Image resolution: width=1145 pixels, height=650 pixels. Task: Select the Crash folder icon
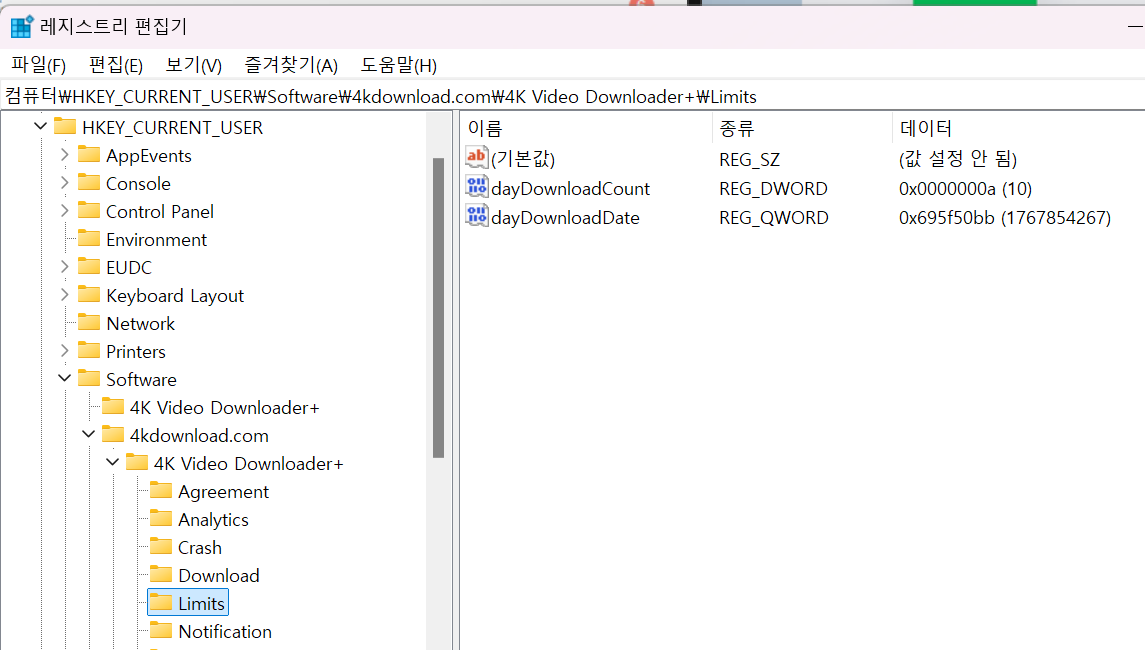pos(161,546)
